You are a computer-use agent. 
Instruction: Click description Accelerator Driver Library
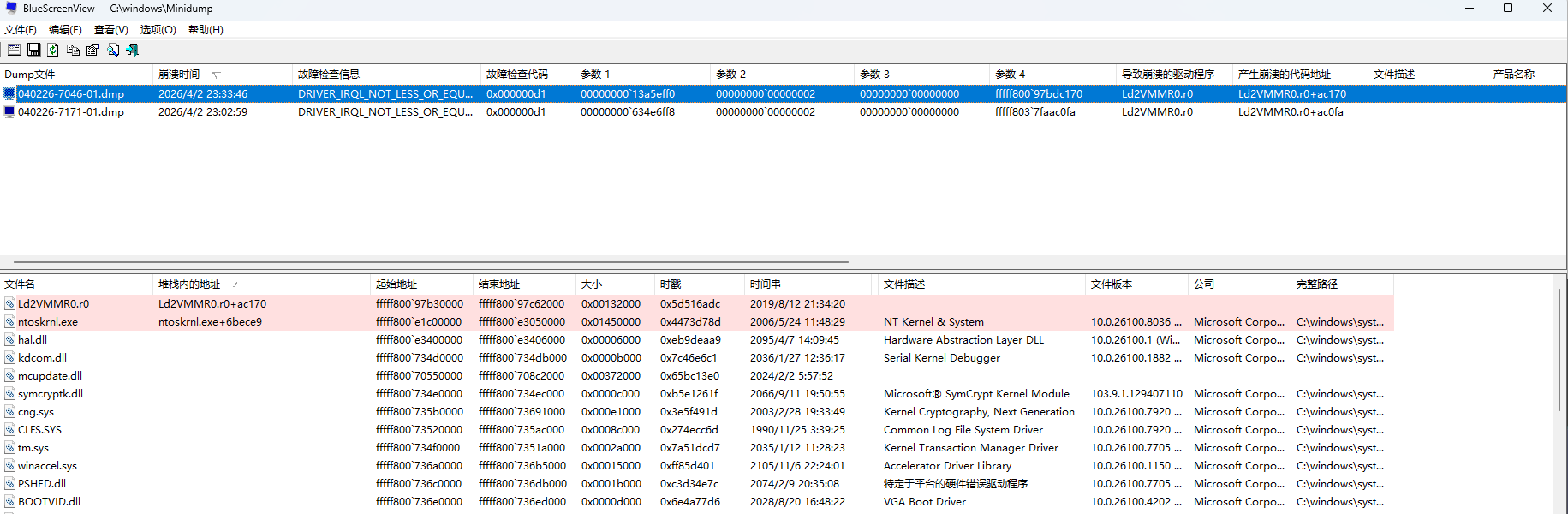(x=948, y=466)
